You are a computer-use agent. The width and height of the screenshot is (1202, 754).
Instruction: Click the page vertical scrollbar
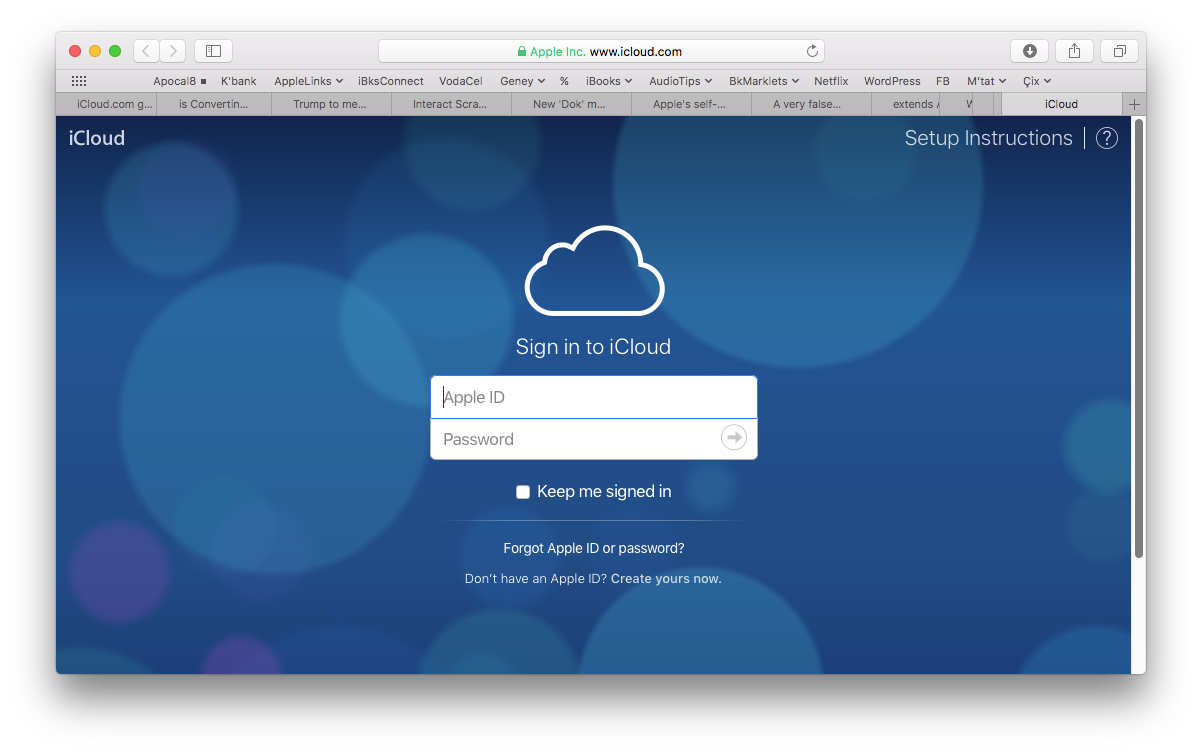(x=1139, y=340)
